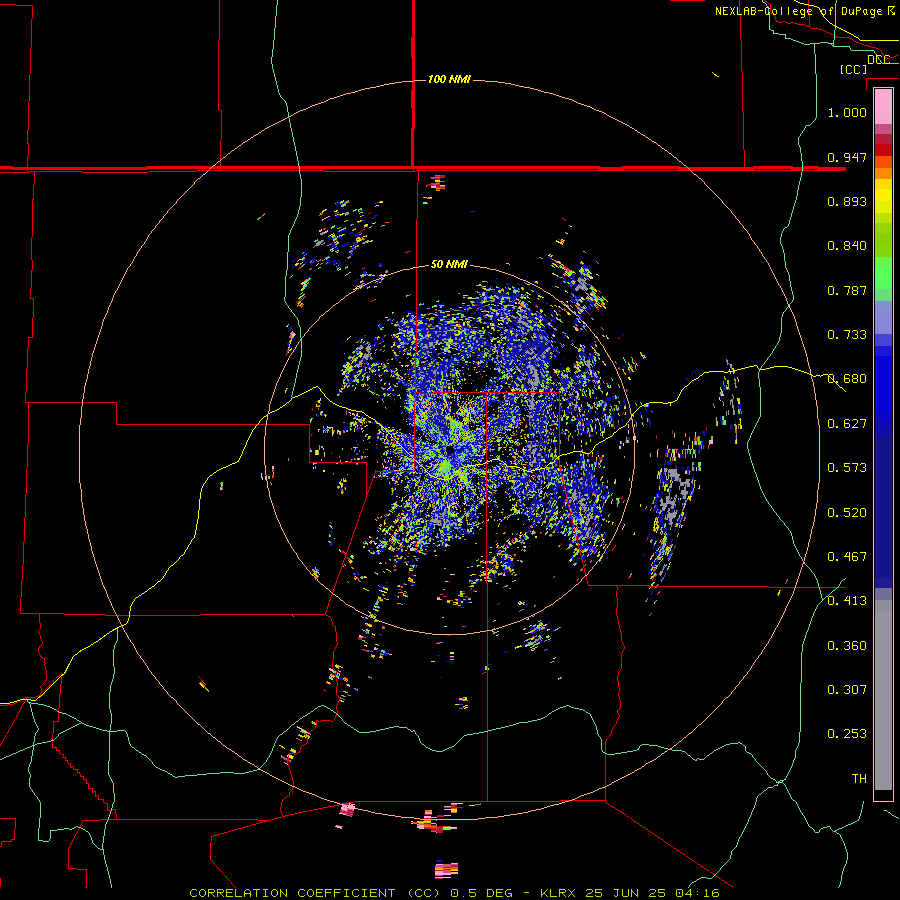Select the 0.840 legend value
The height and width of the screenshot is (900, 900).
coord(847,246)
